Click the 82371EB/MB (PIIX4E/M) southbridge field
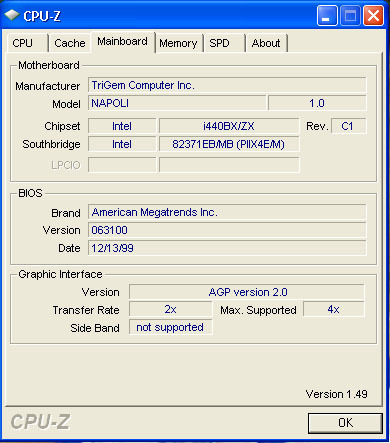The height and width of the screenshot is (443, 390). pyautogui.click(x=229, y=144)
